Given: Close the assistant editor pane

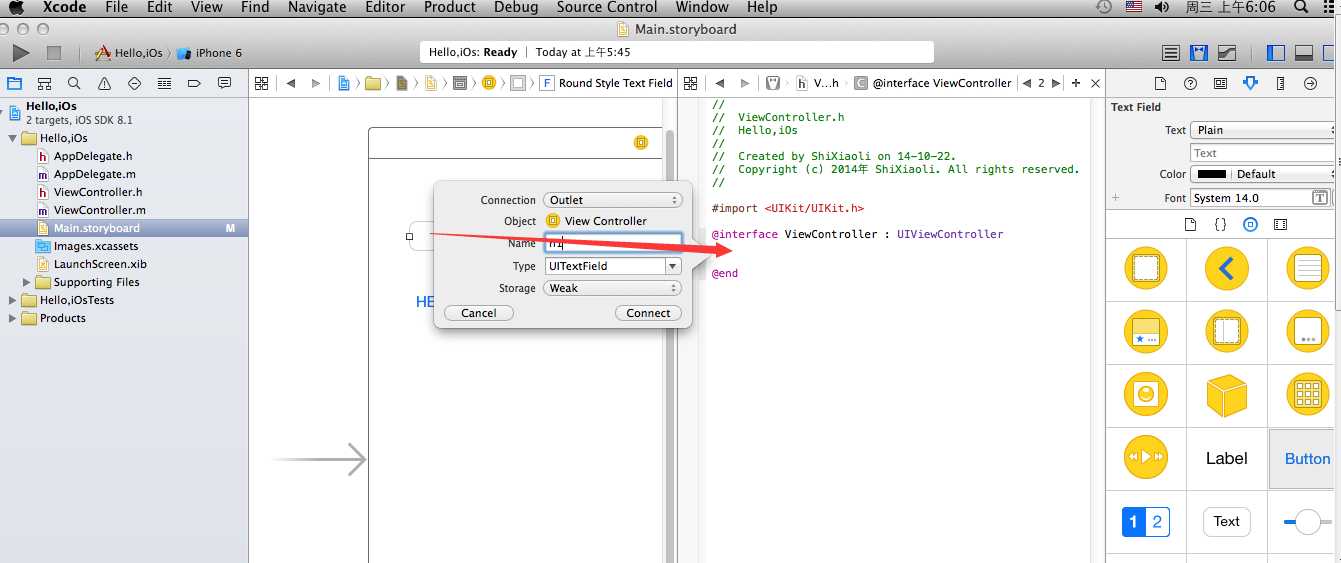Looking at the screenshot, I should point(1095,83).
